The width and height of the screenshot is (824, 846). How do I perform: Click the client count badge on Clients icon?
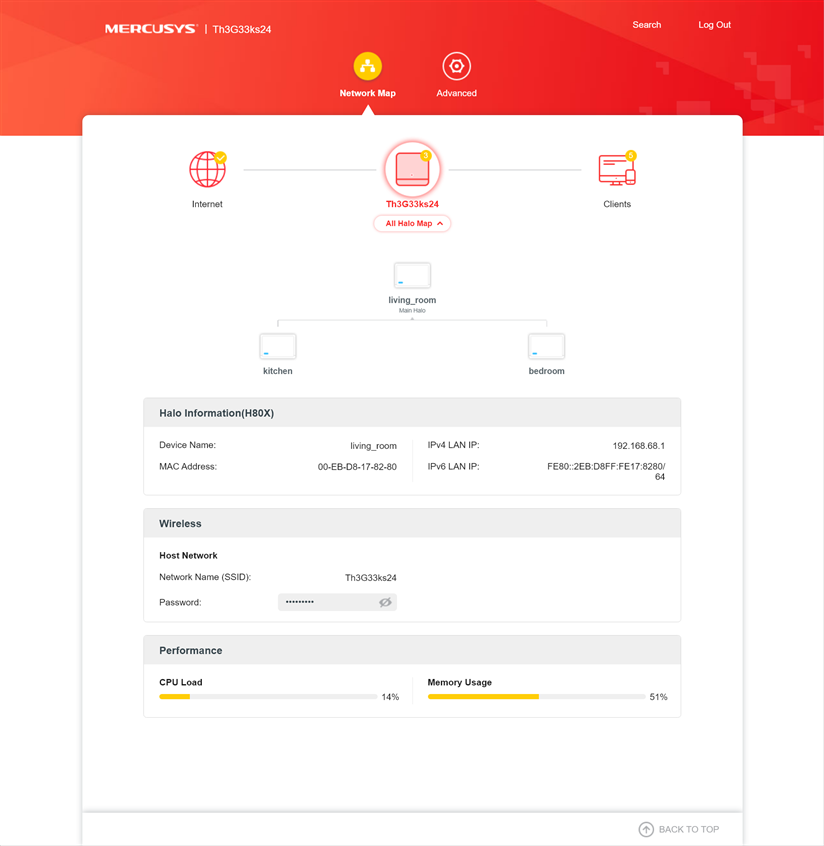coord(630,155)
